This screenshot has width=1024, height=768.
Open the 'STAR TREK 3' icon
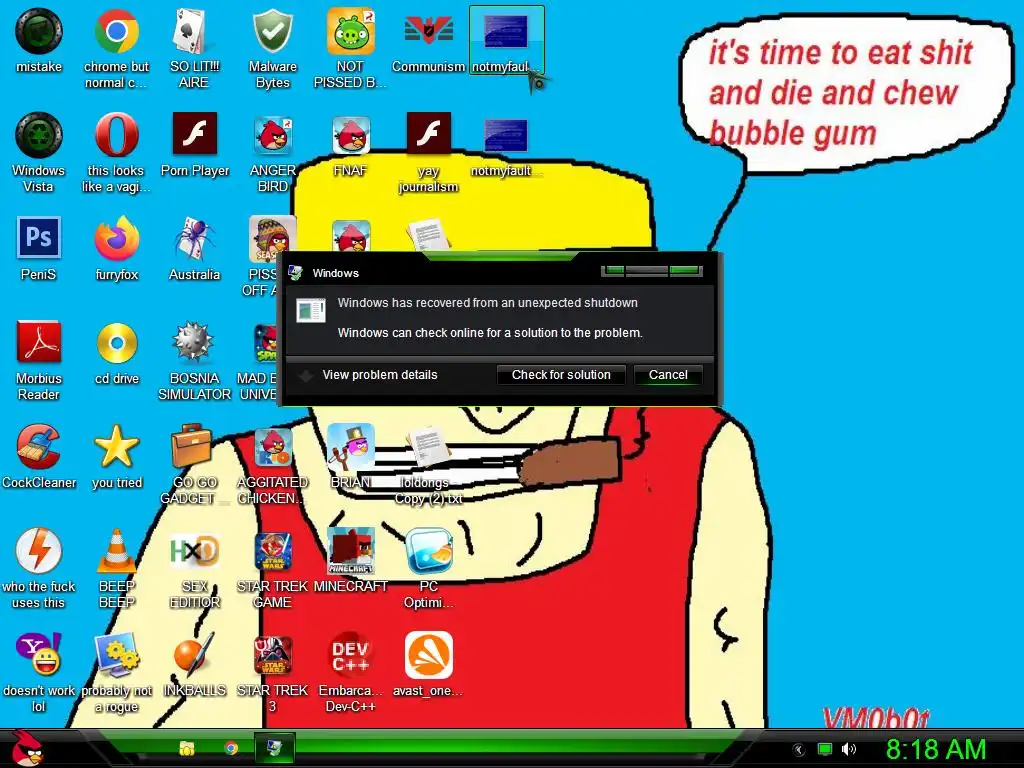(272, 671)
